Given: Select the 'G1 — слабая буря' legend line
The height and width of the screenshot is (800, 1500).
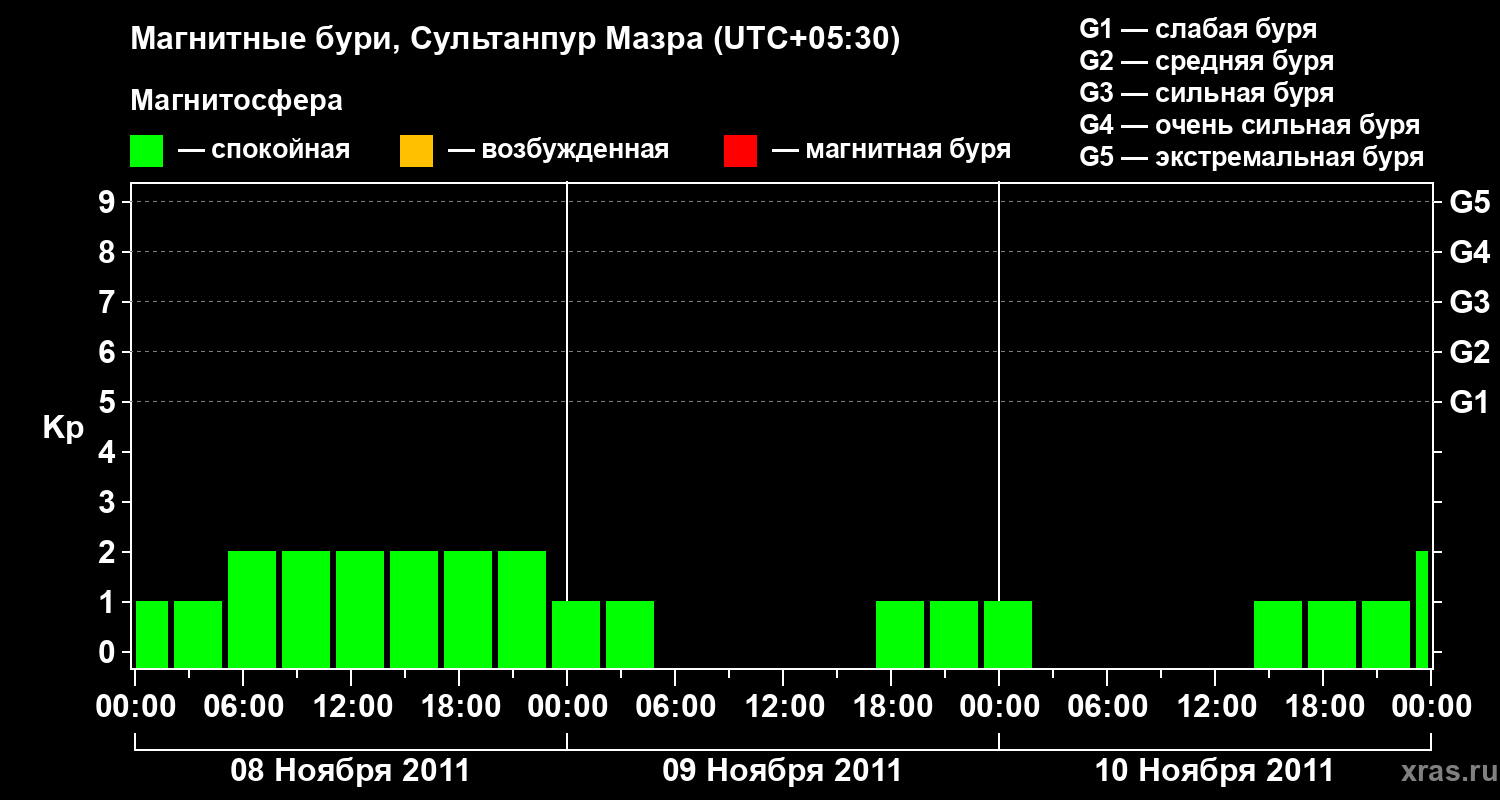Looking at the screenshot, I should (1198, 29).
